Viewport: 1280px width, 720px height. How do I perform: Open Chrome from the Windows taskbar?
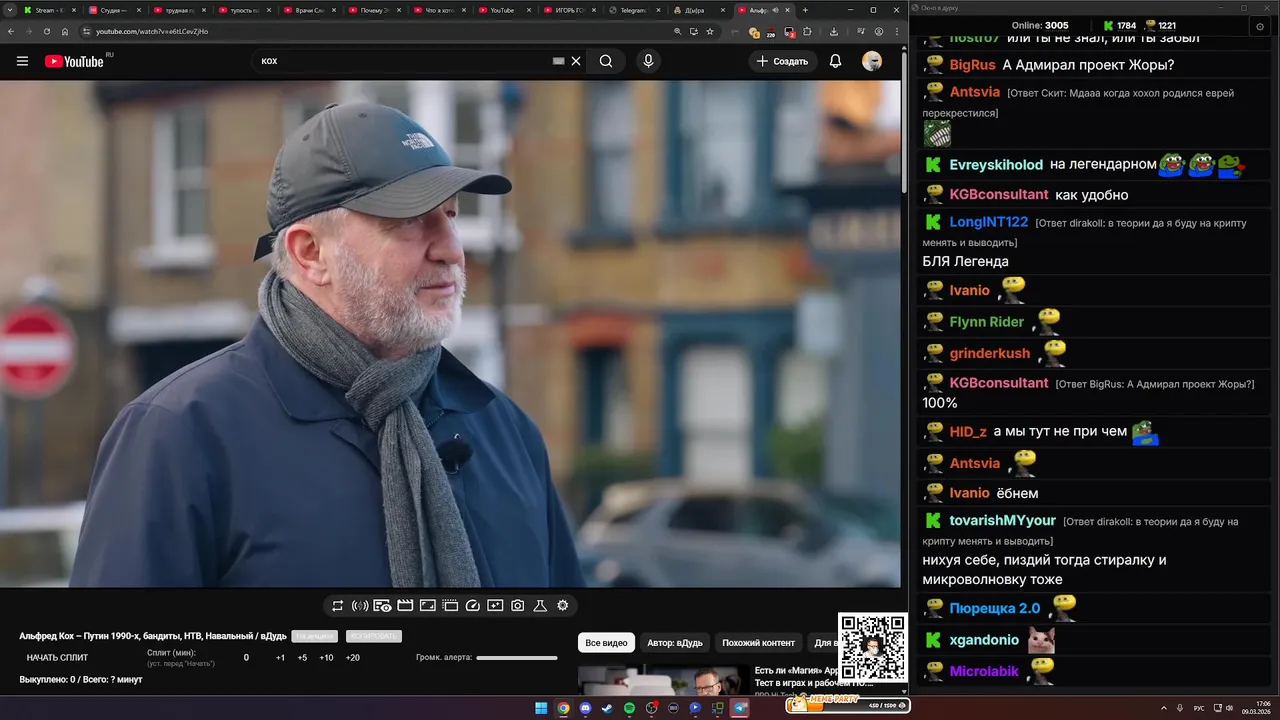563,708
